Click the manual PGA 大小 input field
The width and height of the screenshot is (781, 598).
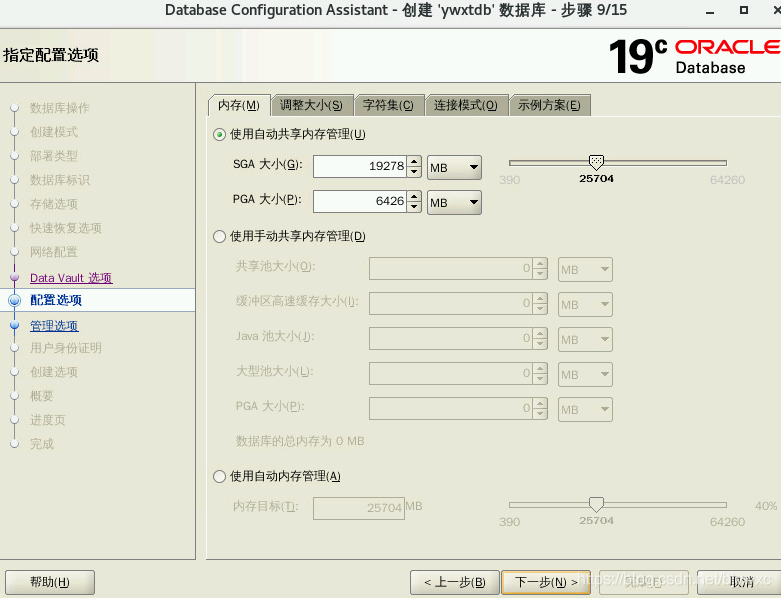(451, 408)
